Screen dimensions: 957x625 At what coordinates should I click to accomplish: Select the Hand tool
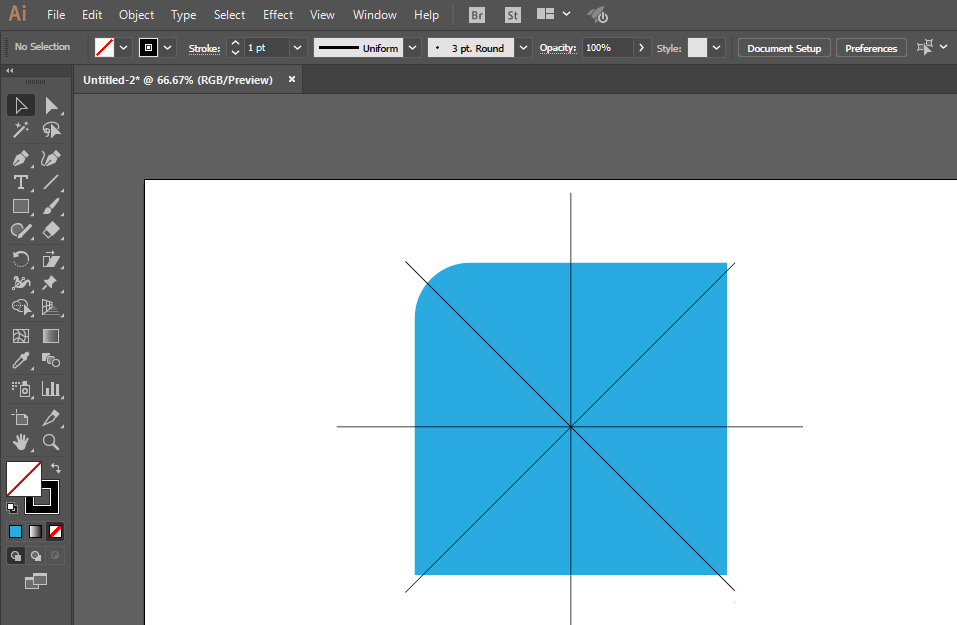coord(20,442)
